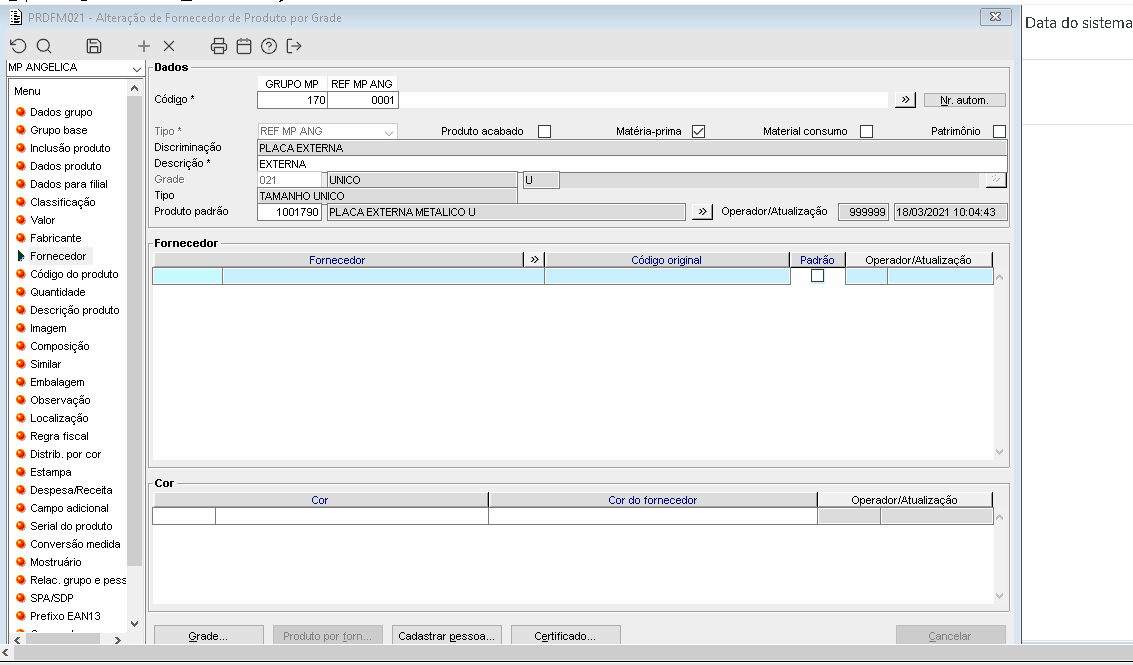Open Prefixo EAN13 menu item
The image size is (1133, 665).
65,617
